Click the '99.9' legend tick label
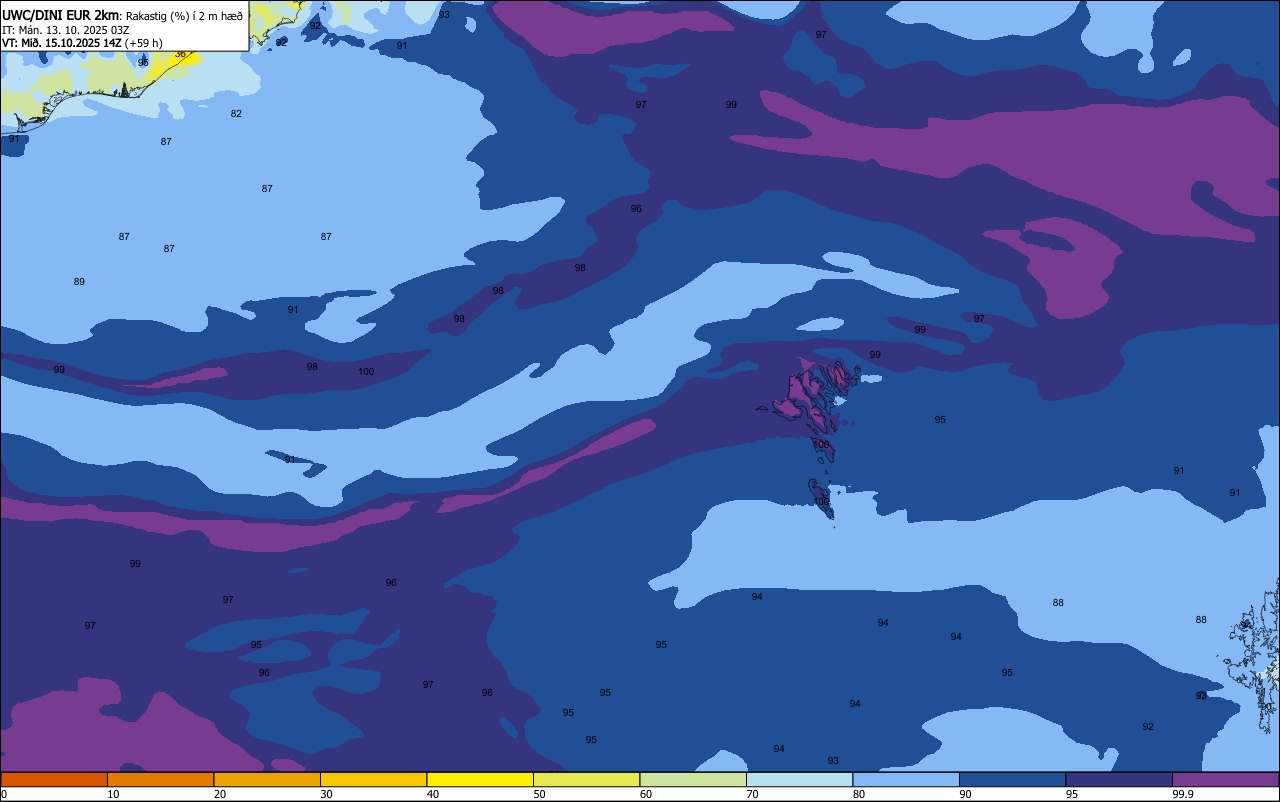This screenshot has height=802, width=1280. (1184, 794)
